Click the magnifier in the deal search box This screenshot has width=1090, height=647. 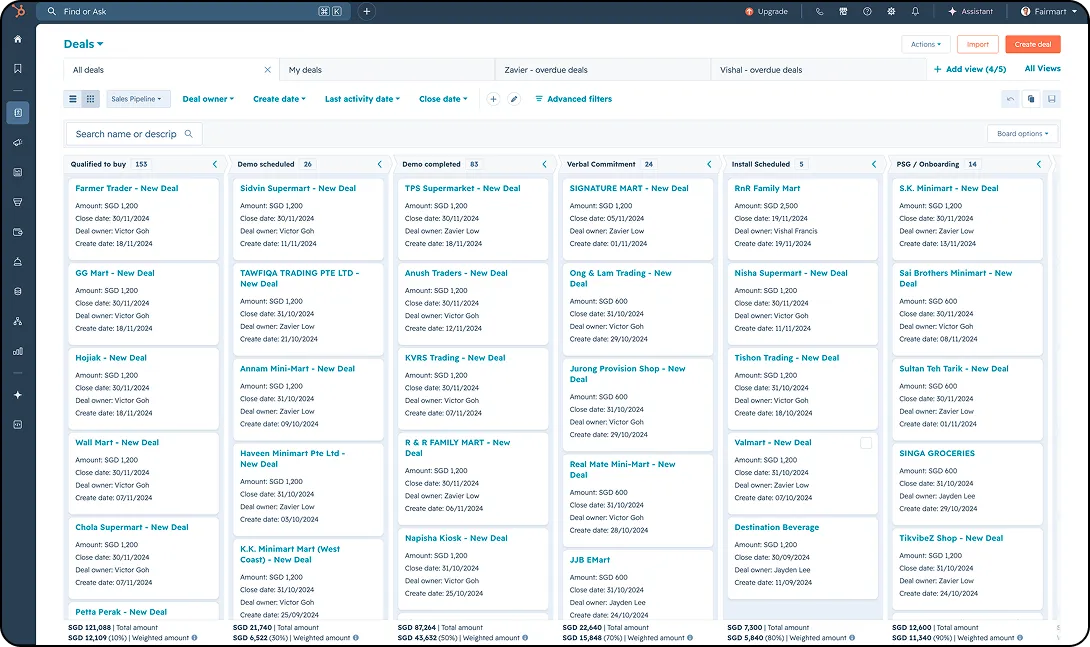click(188, 133)
